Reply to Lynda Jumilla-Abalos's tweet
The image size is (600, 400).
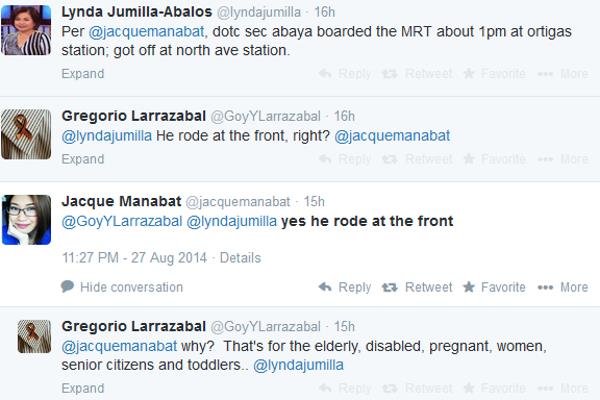tap(346, 74)
